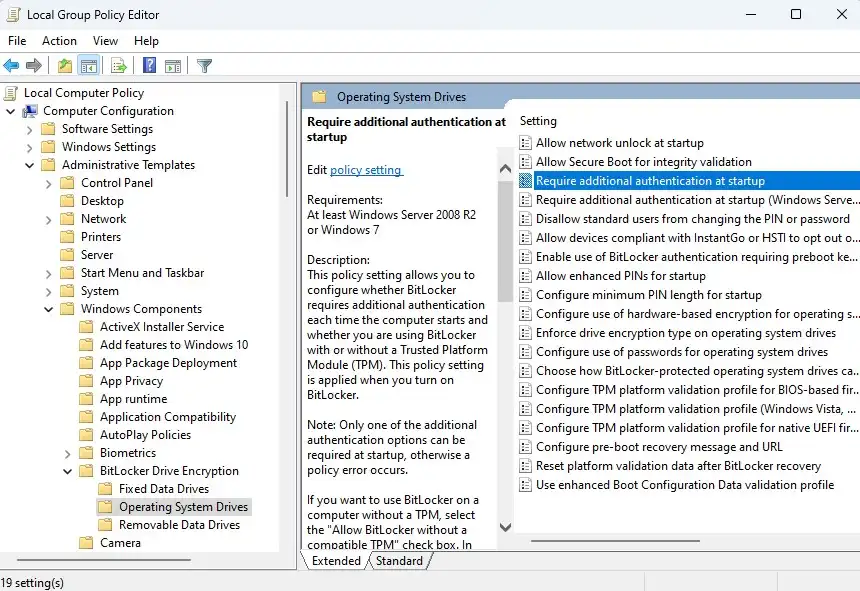The width and height of the screenshot is (860, 591).
Task: Click the policy icon beside Configure minimum PIN length
Action: click(x=525, y=295)
